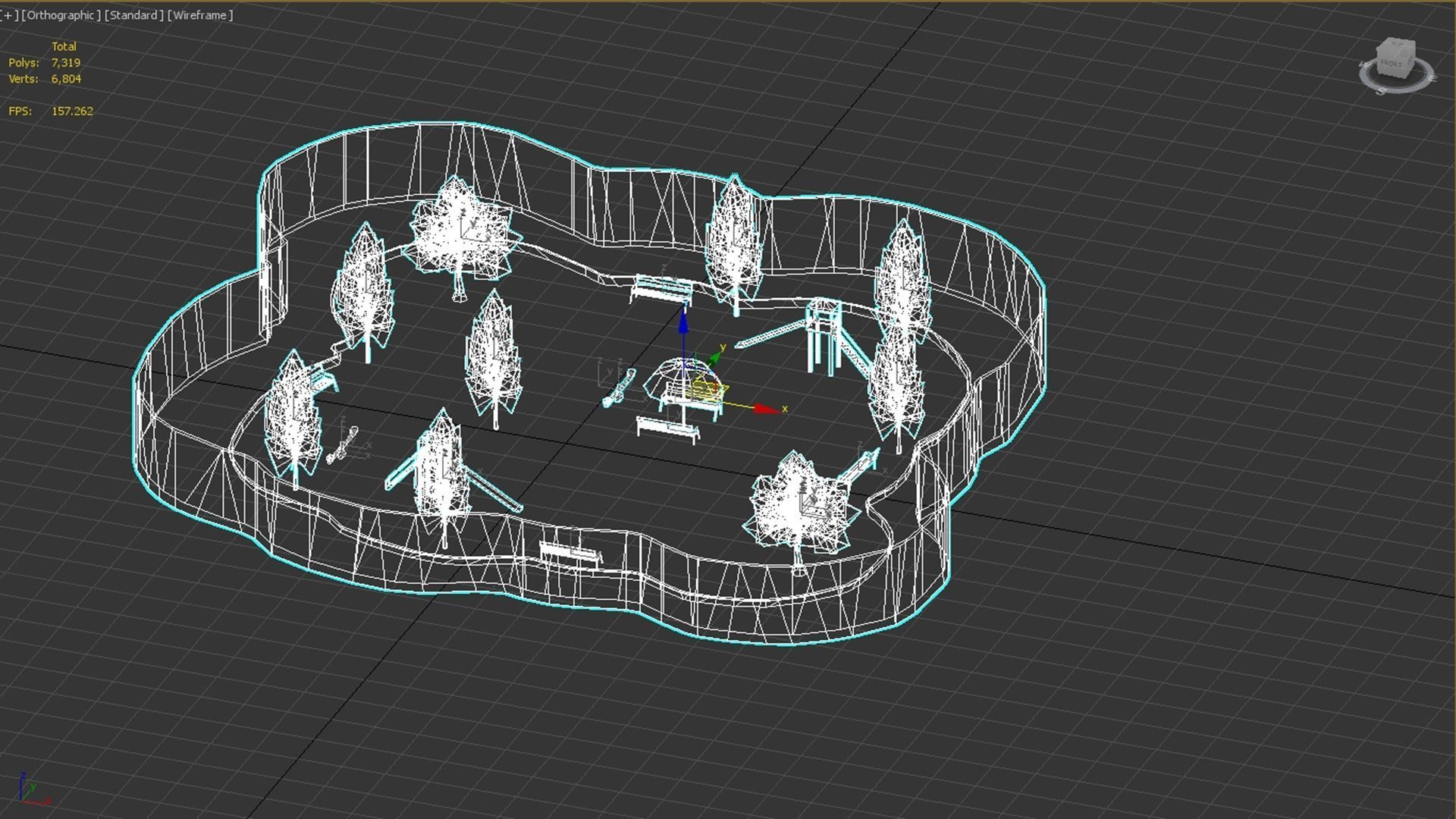Click the Verts value 6,804
This screenshot has width=1456, height=819.
(66, 79)
